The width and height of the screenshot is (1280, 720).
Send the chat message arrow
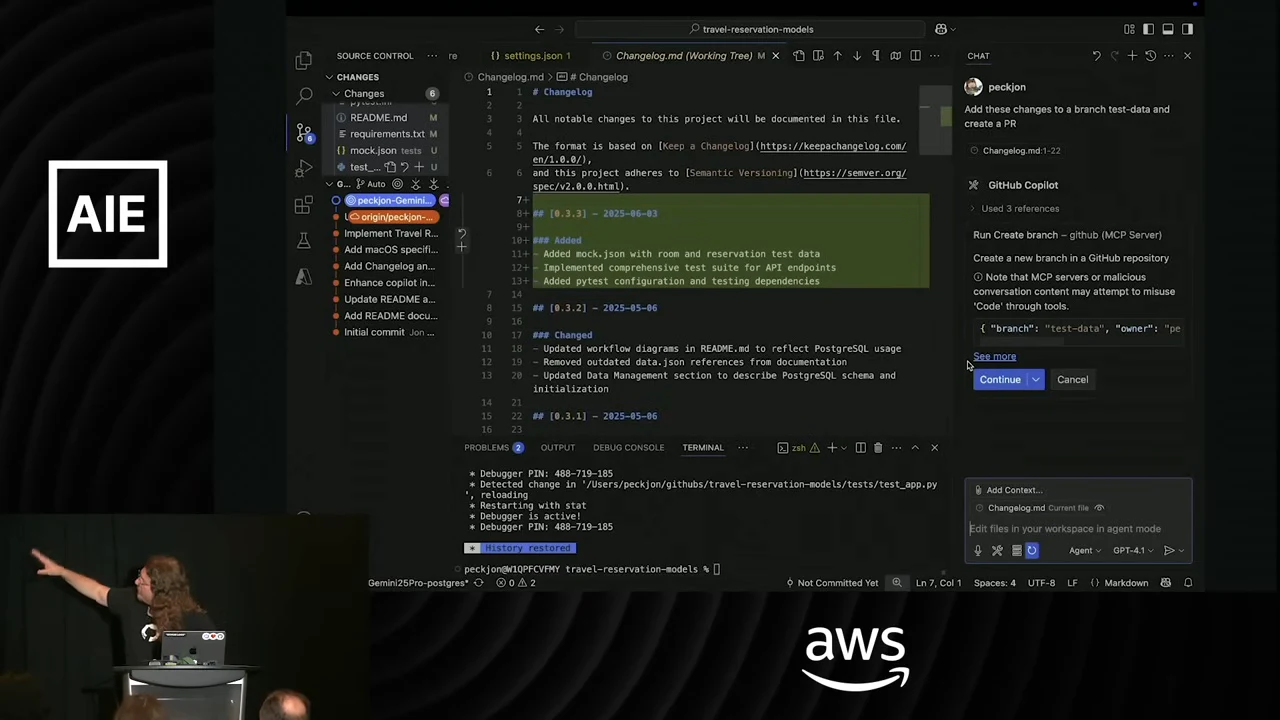(x=1169, y=551)
